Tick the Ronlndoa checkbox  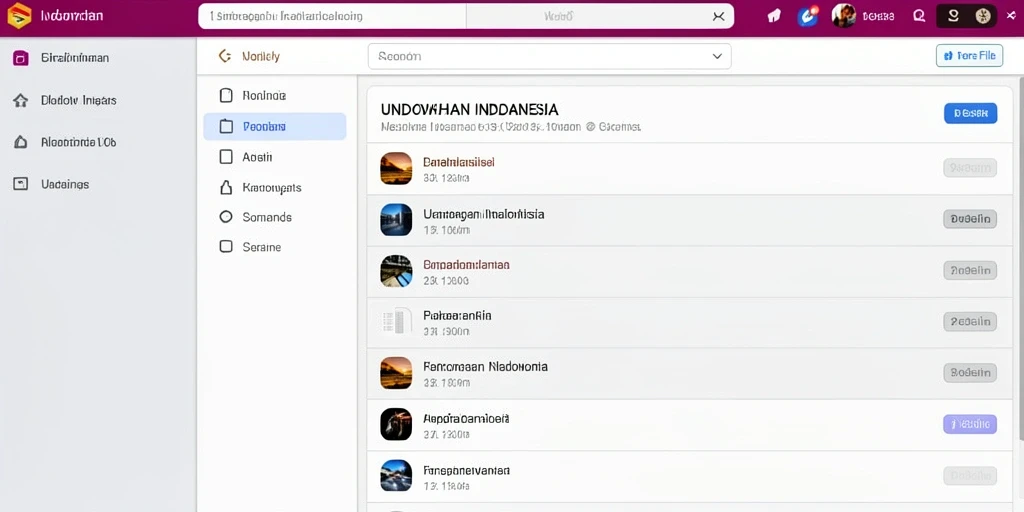coord(226,95)
